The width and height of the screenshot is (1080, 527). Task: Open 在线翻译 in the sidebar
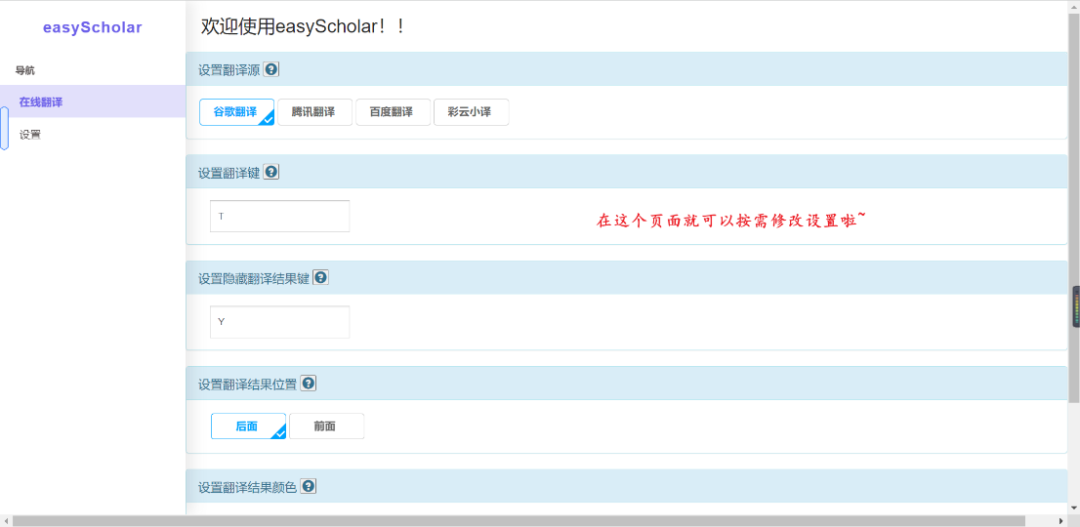pos(92,102)
